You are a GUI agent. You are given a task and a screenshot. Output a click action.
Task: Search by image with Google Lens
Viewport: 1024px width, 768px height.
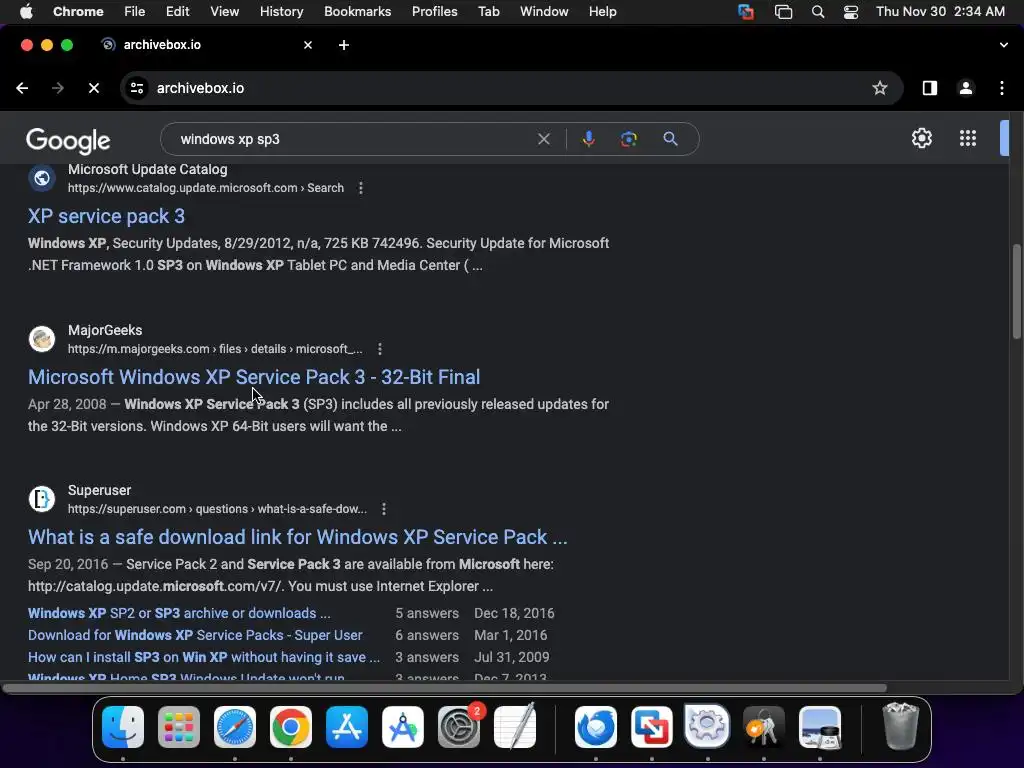click(629, 139)
